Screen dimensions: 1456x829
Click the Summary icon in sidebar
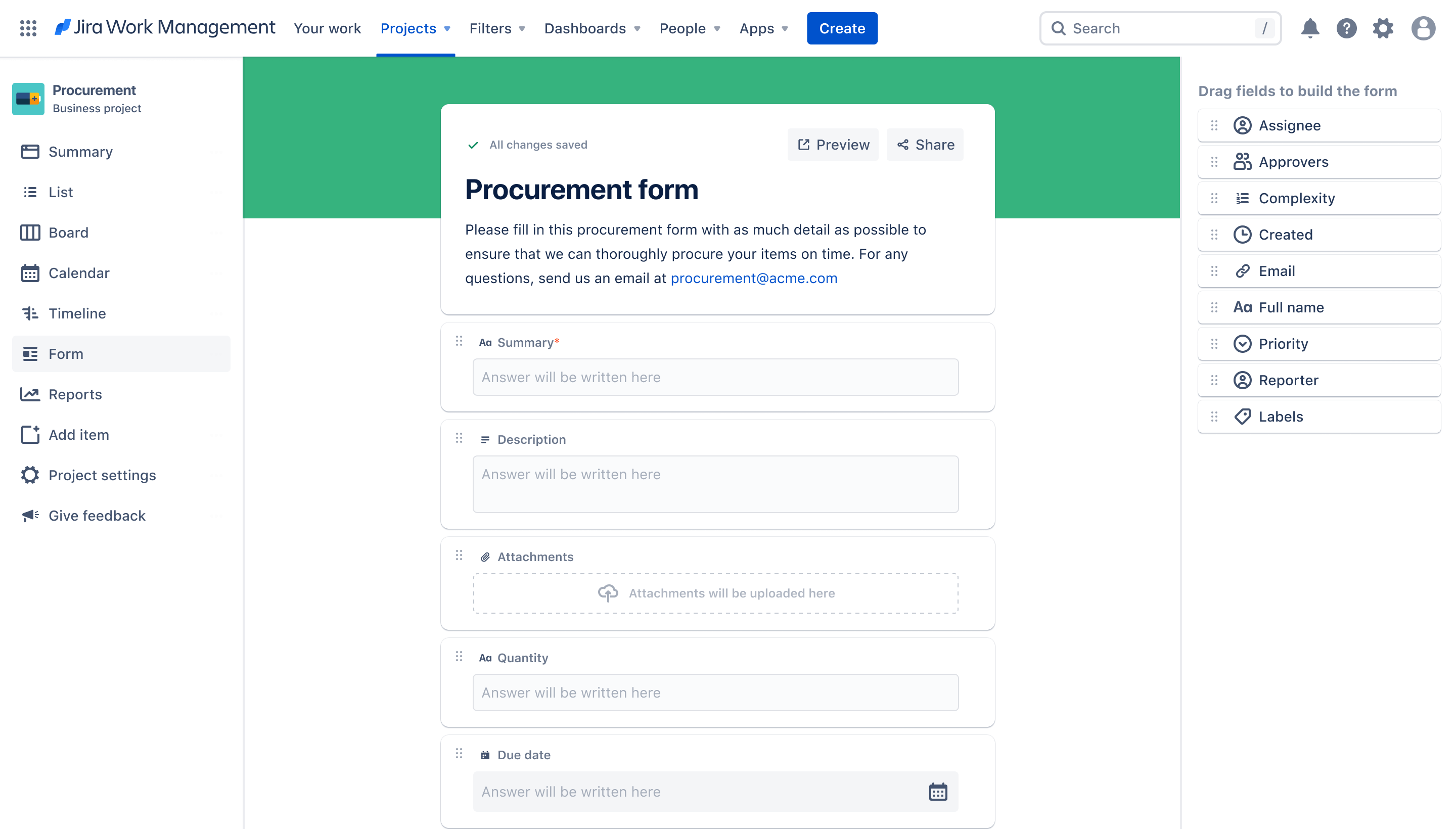pyautogui.click(x=30, y=151)
